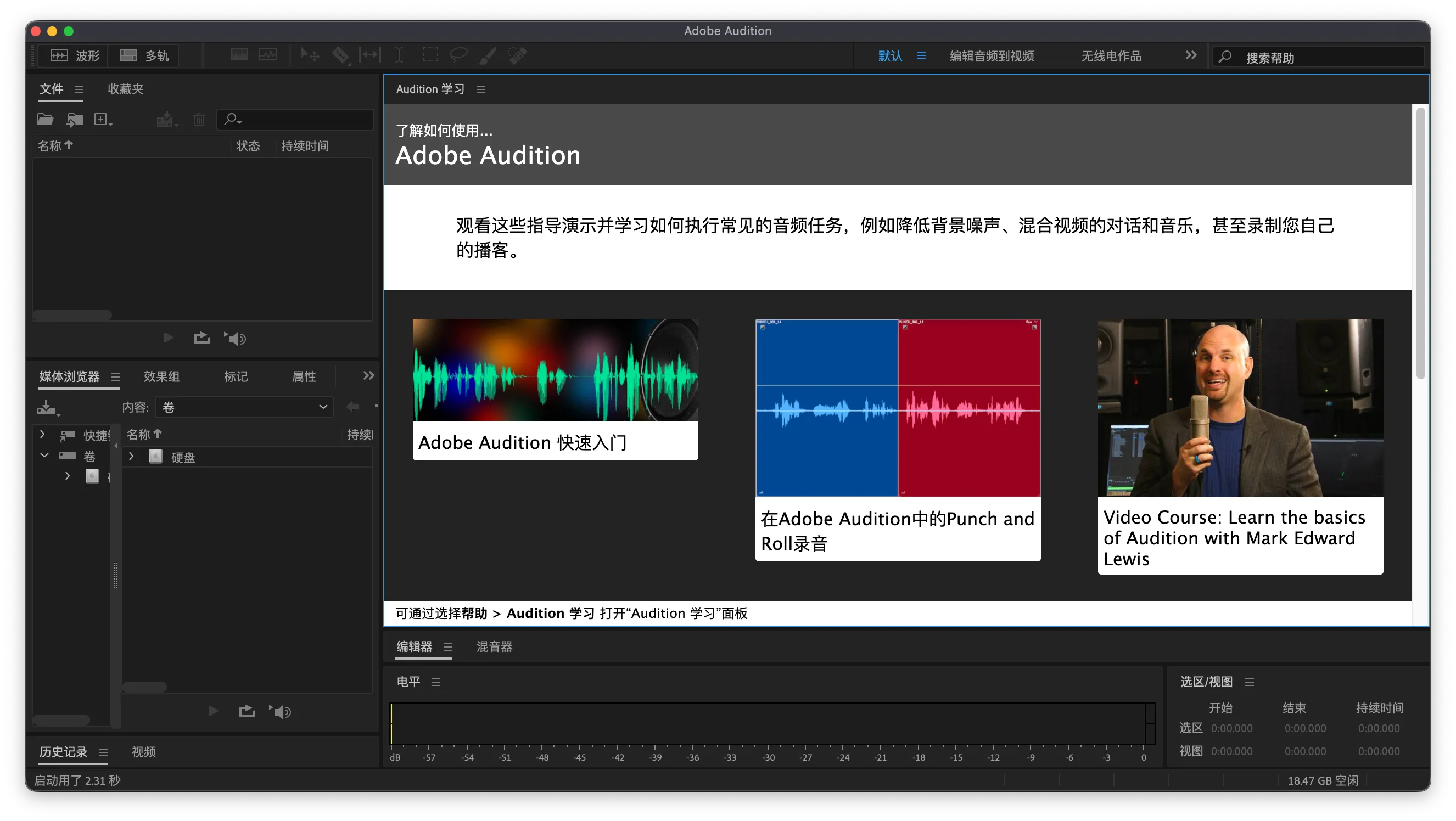Open the 效果组 tab
This screenshot has width=1456, height=821.
pyautogui.click(x=161, y=376)
